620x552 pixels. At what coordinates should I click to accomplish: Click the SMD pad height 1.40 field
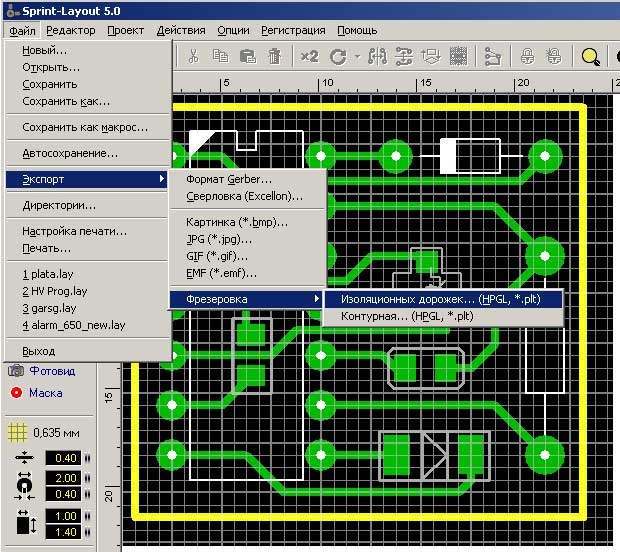tap(64, 532)
